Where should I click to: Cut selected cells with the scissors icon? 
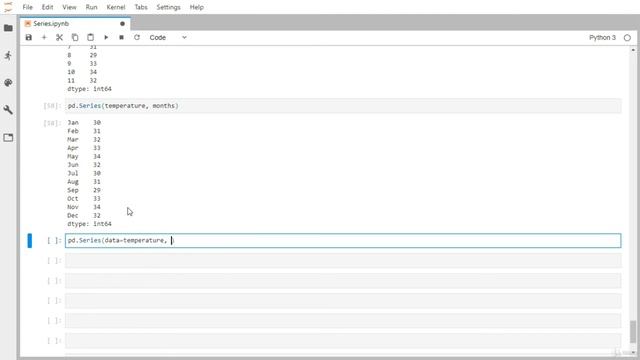tap(60, 38)
